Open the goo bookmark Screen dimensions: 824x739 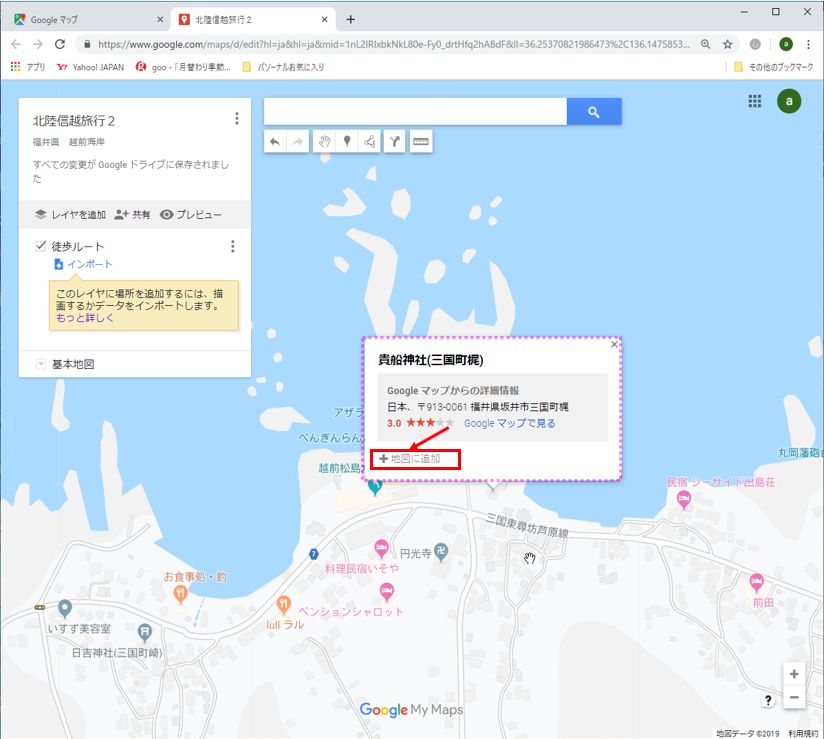[x=183, y=67]
